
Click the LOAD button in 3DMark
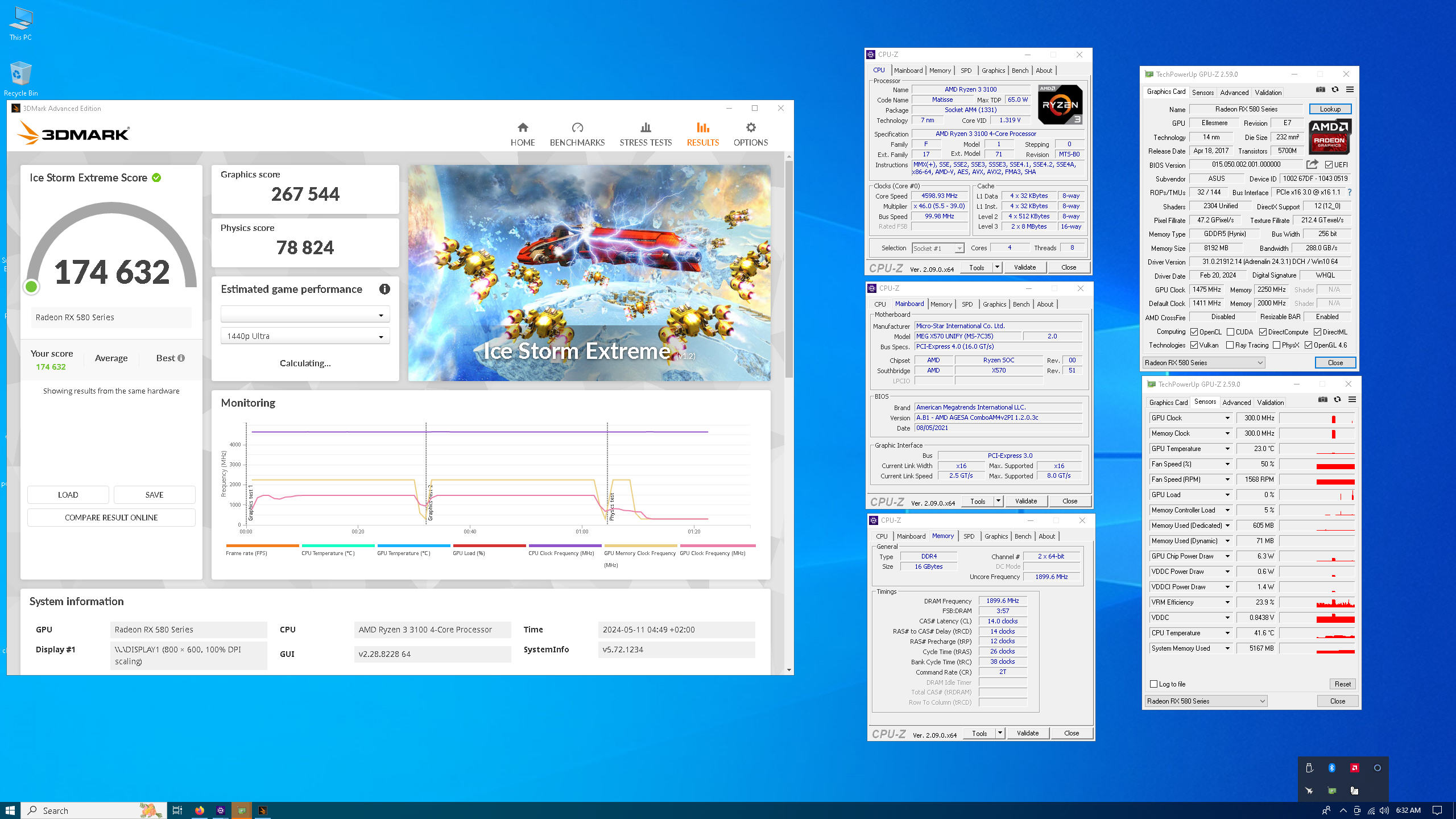(68, 495)
